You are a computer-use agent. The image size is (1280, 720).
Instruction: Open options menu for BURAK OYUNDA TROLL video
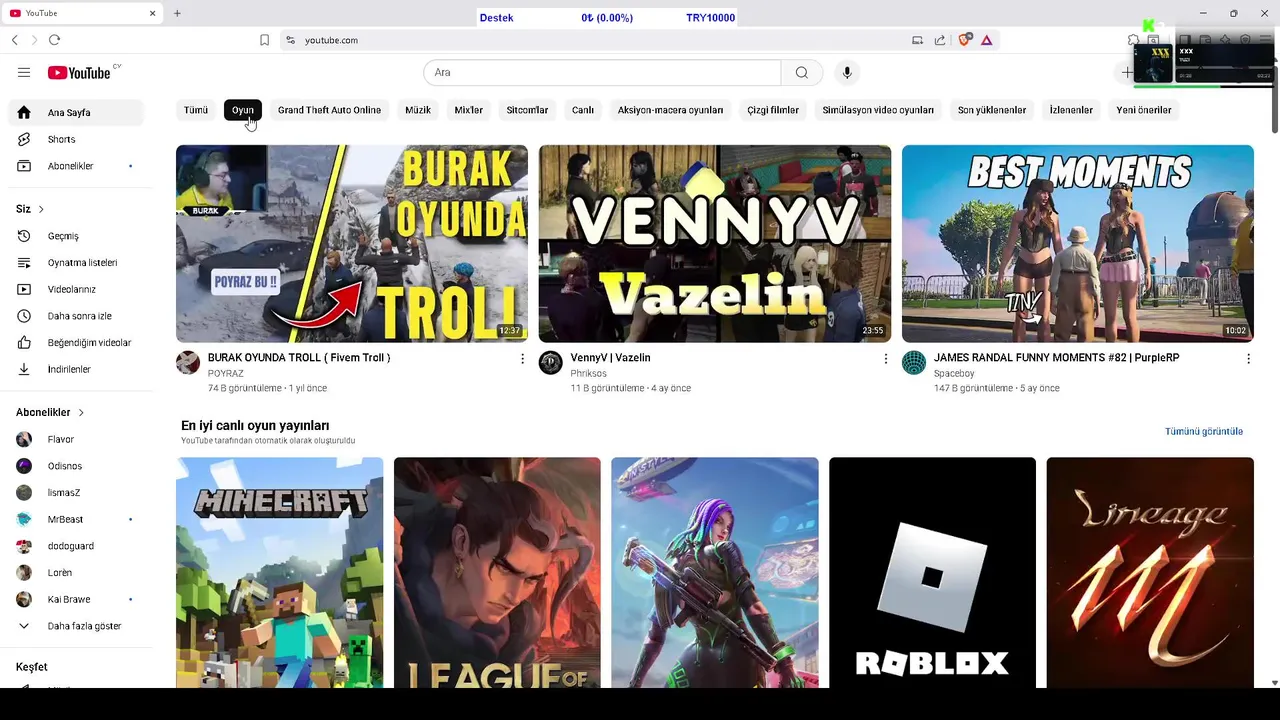click(522, 358)
